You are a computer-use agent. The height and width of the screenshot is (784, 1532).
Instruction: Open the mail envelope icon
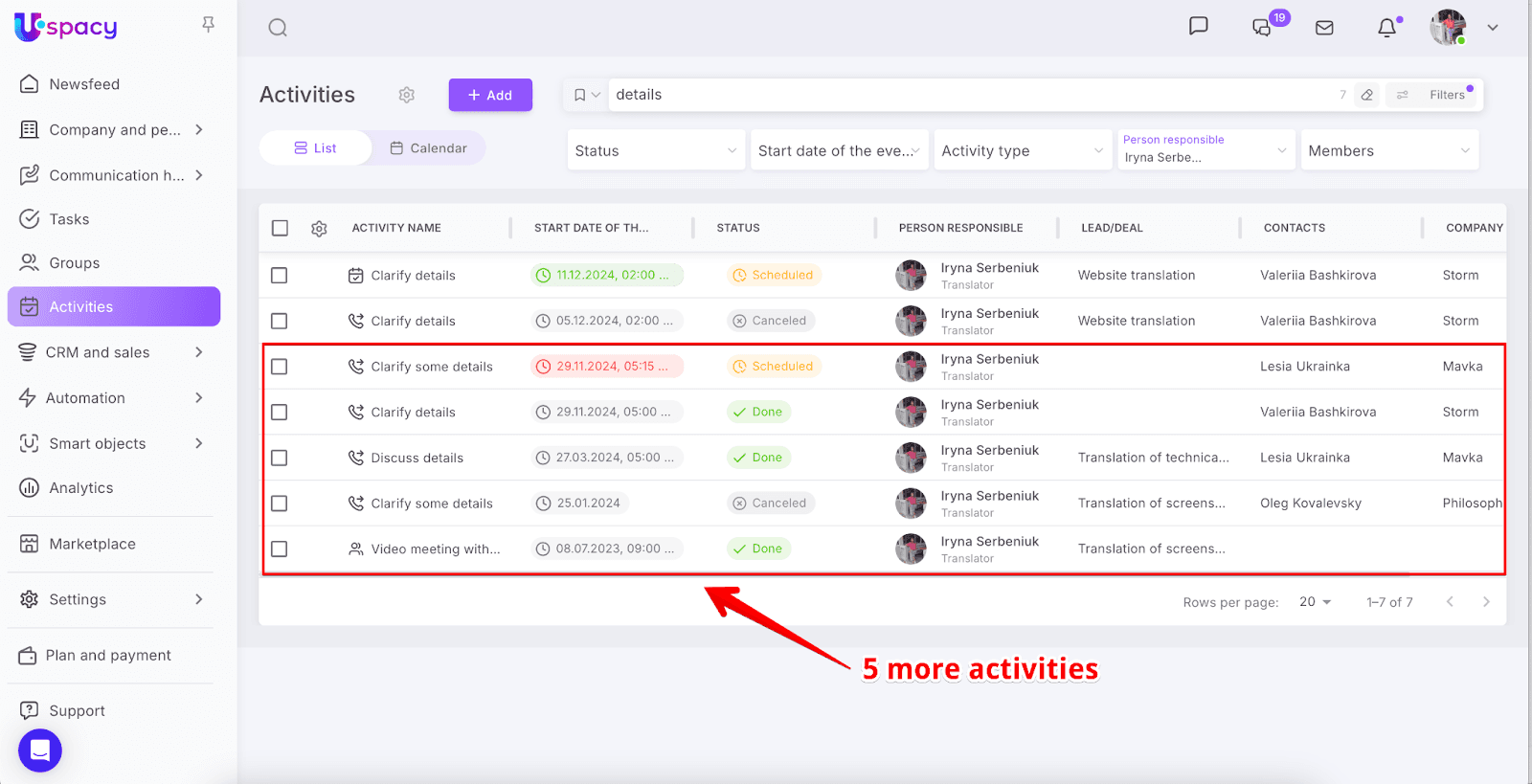(x=1324, y=28)
